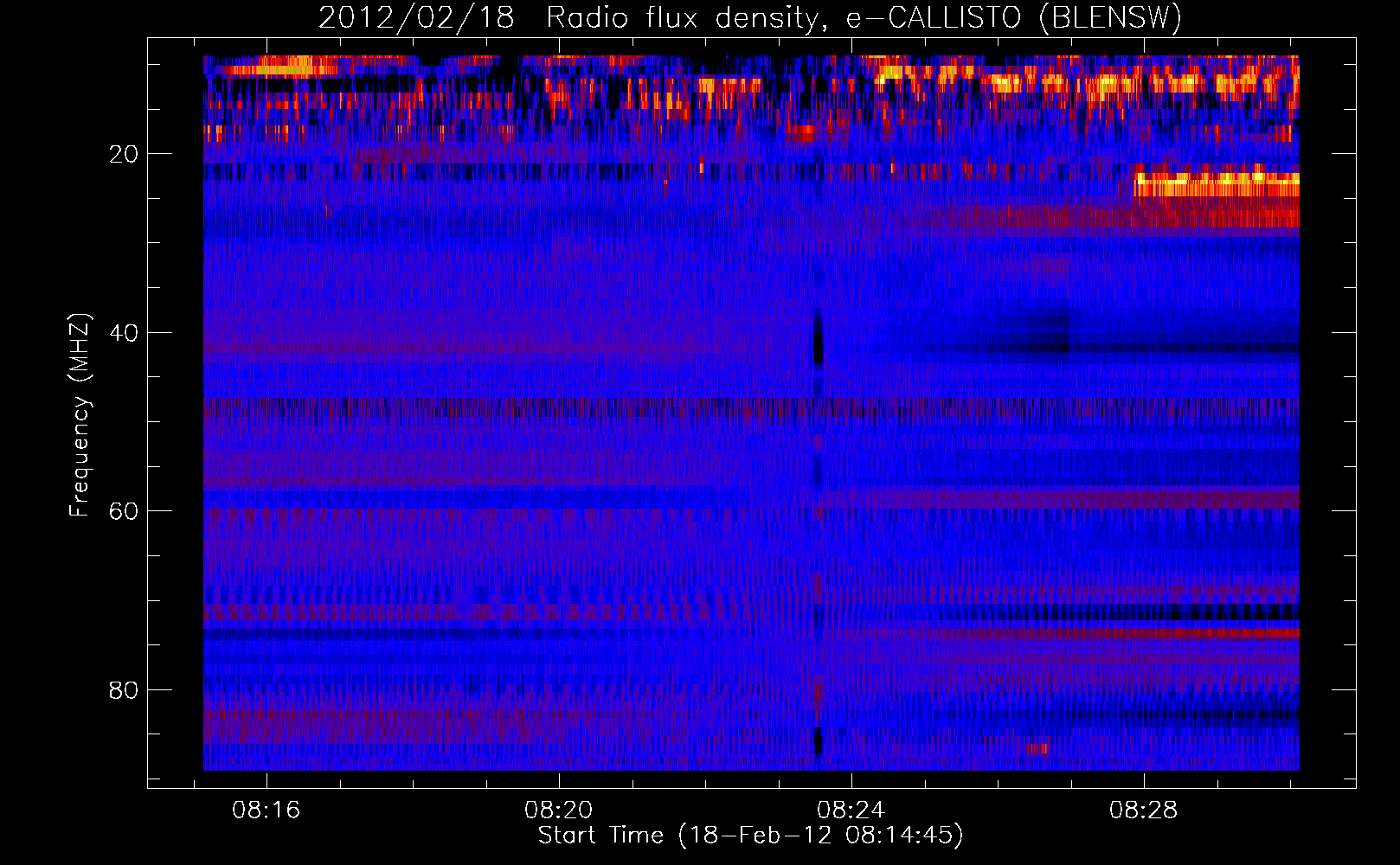Click the 08:24 time axis label
Screen dimensions: 1400x865
[x=851, y=810]
